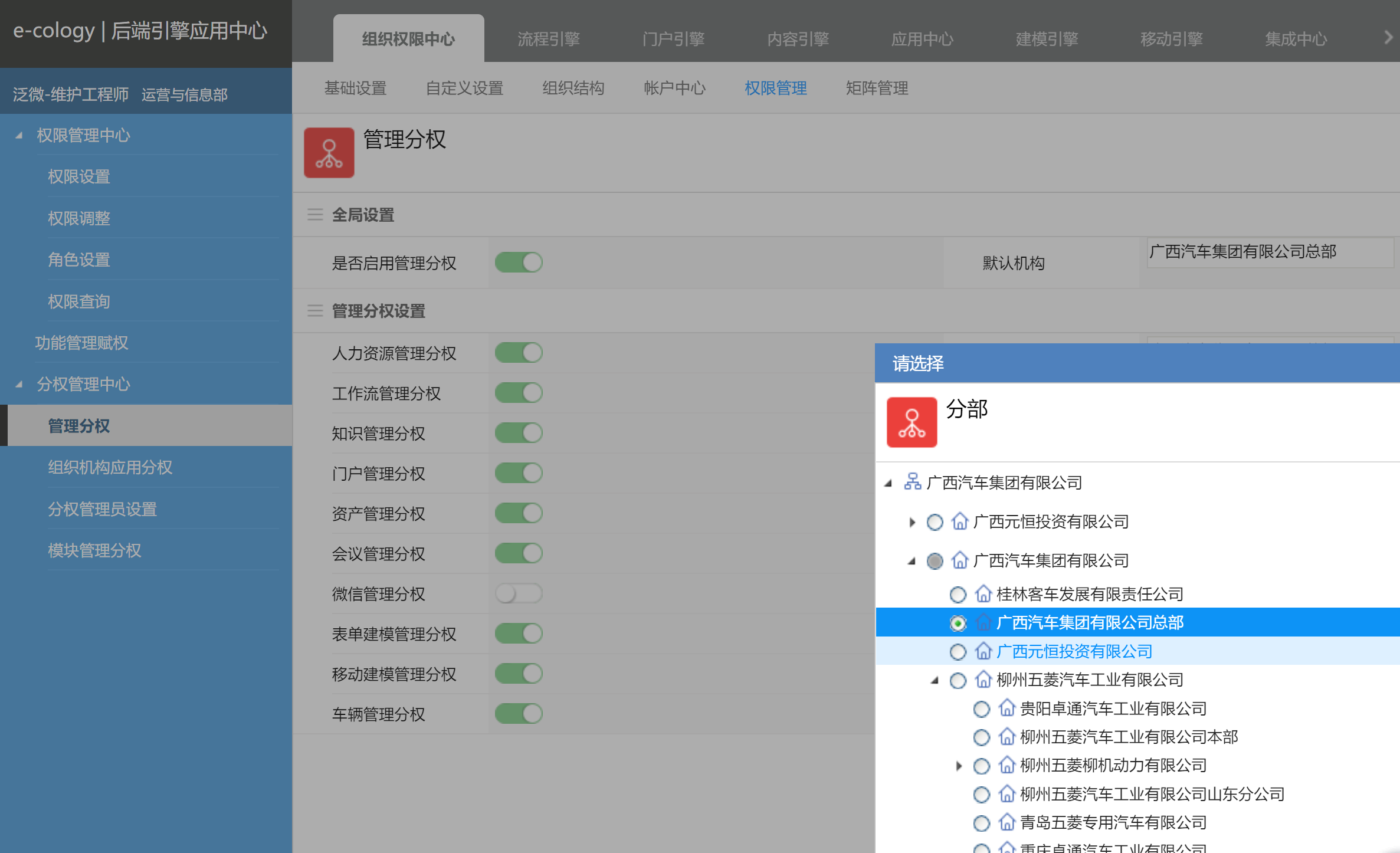Collapse 分权管理中心 sidebar group
This screenshot has width=1400, height=853.
pos(19,384)
